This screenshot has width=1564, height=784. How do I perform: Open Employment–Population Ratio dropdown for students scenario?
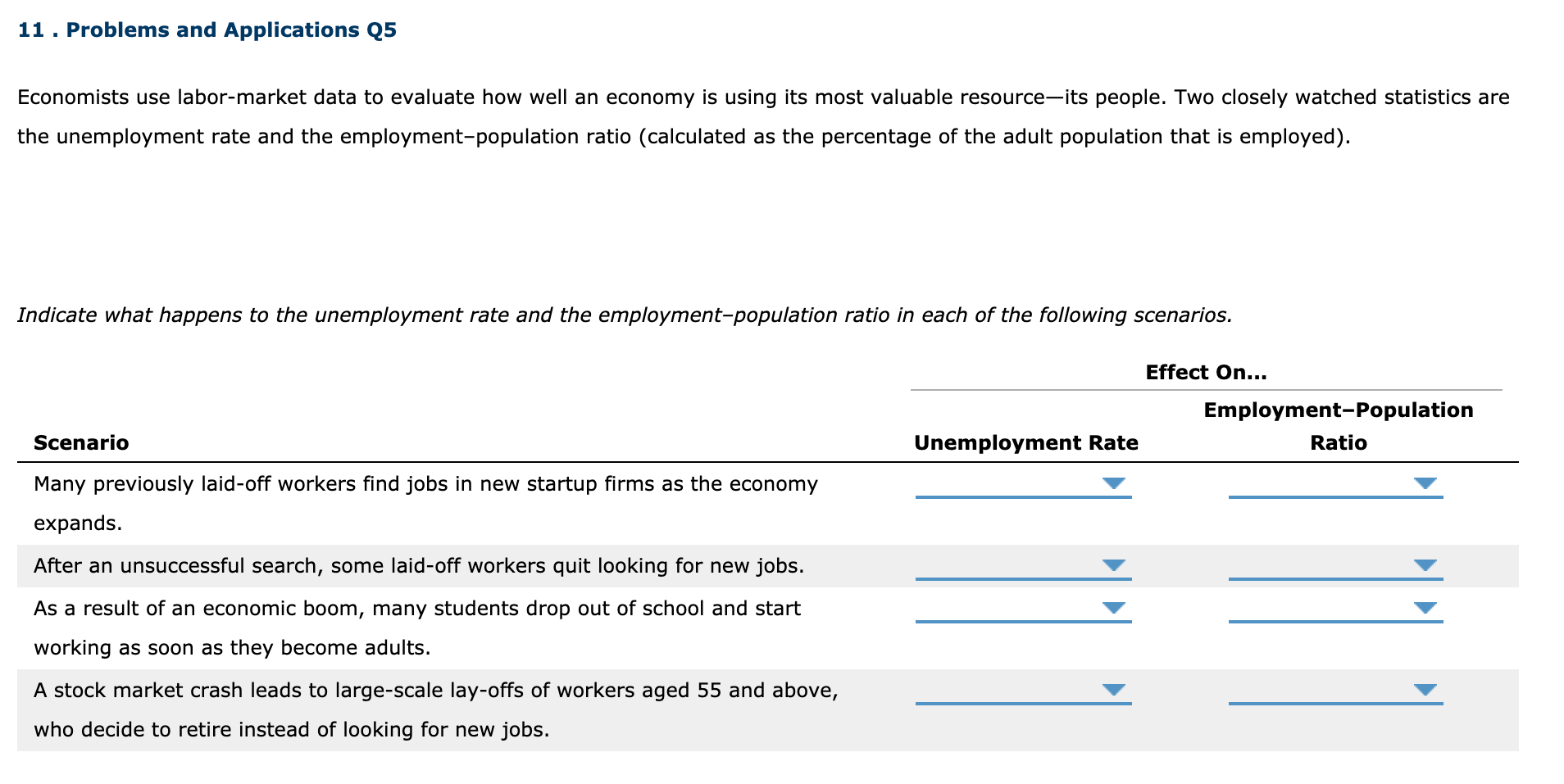[x=1425, y=608]
